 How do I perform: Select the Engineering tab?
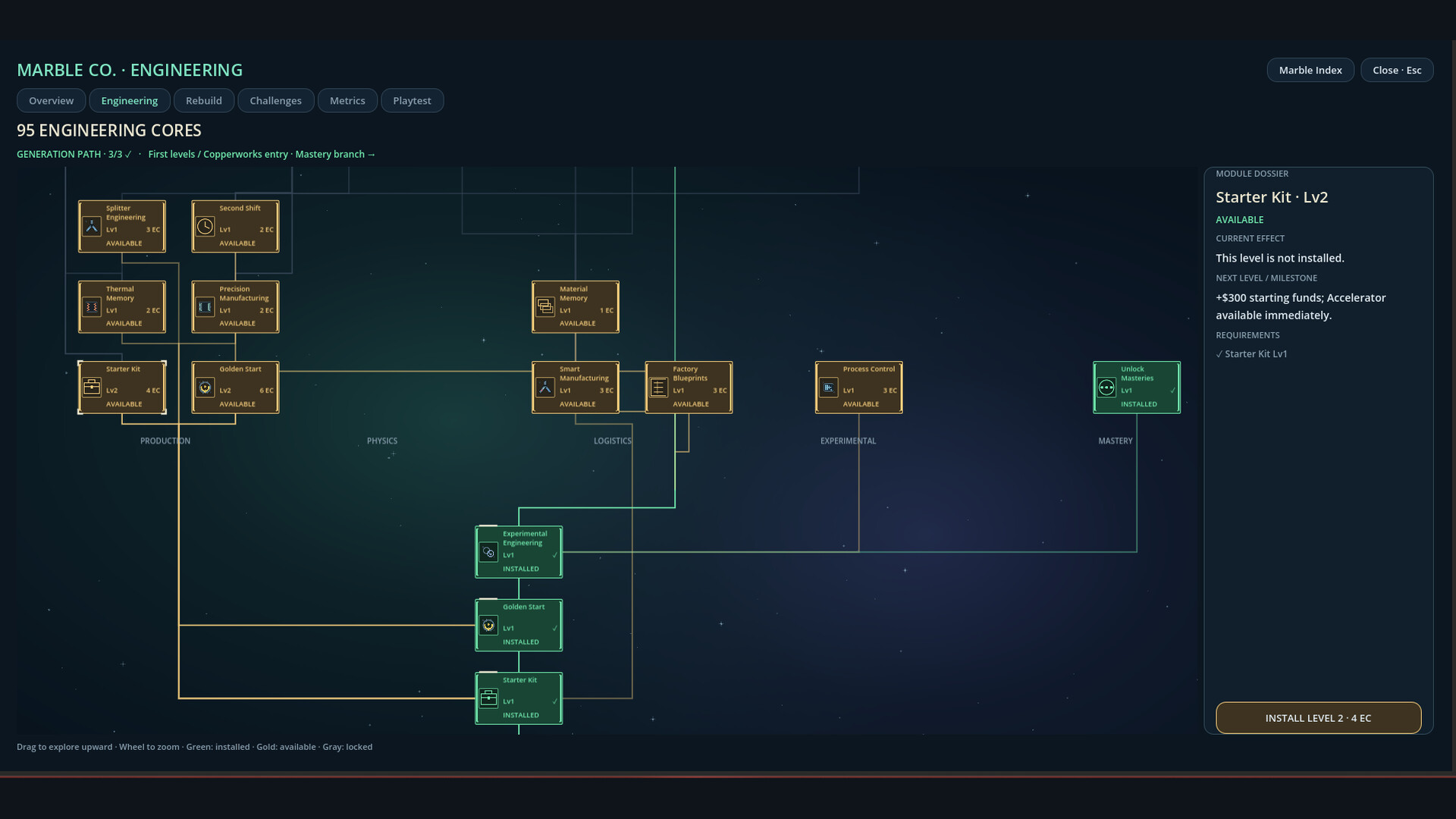click(x=130, y=100)
